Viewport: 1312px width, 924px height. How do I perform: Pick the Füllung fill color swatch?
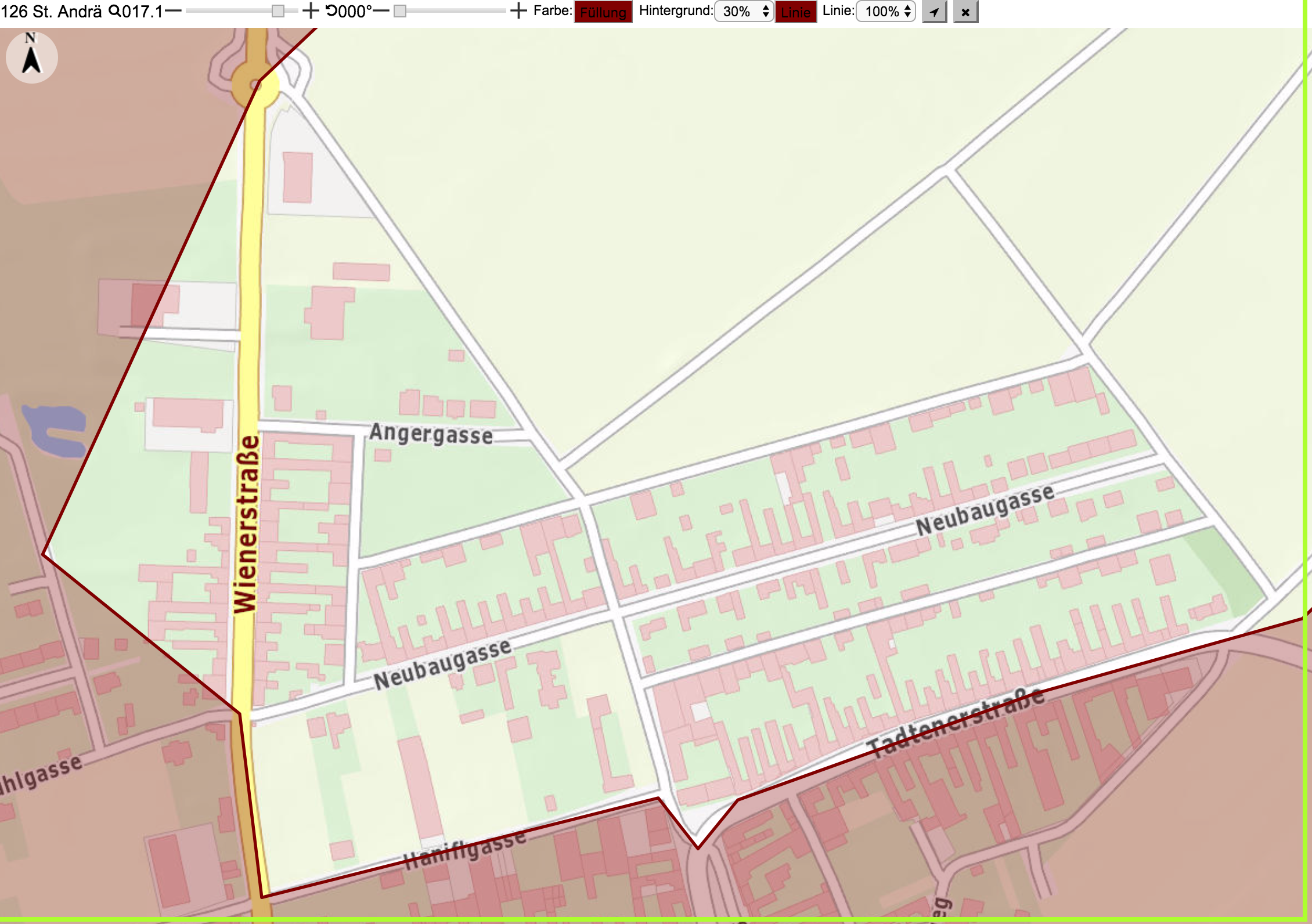click(x=603, y=12)
